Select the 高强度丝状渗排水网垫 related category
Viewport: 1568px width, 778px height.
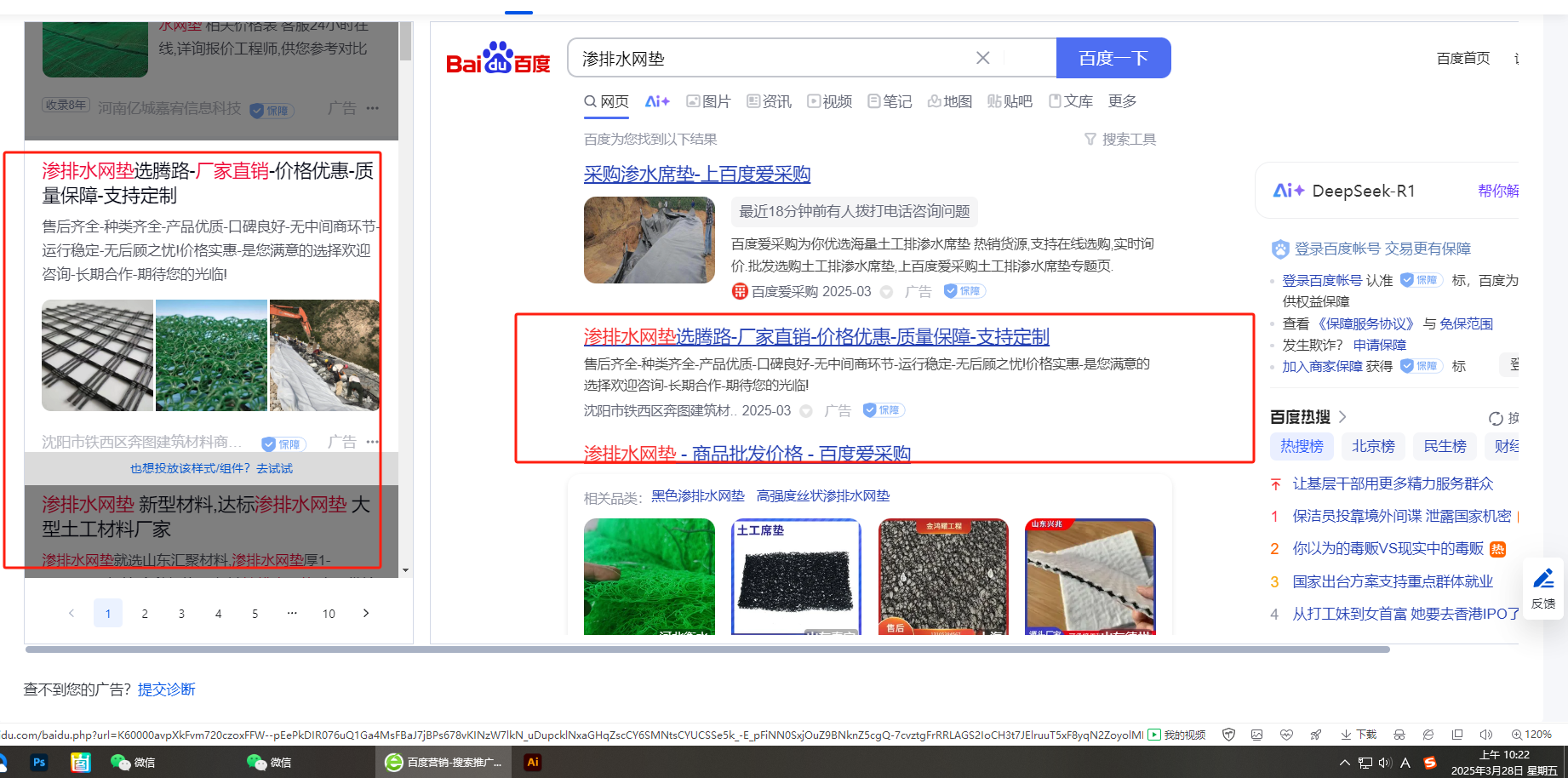823,495
